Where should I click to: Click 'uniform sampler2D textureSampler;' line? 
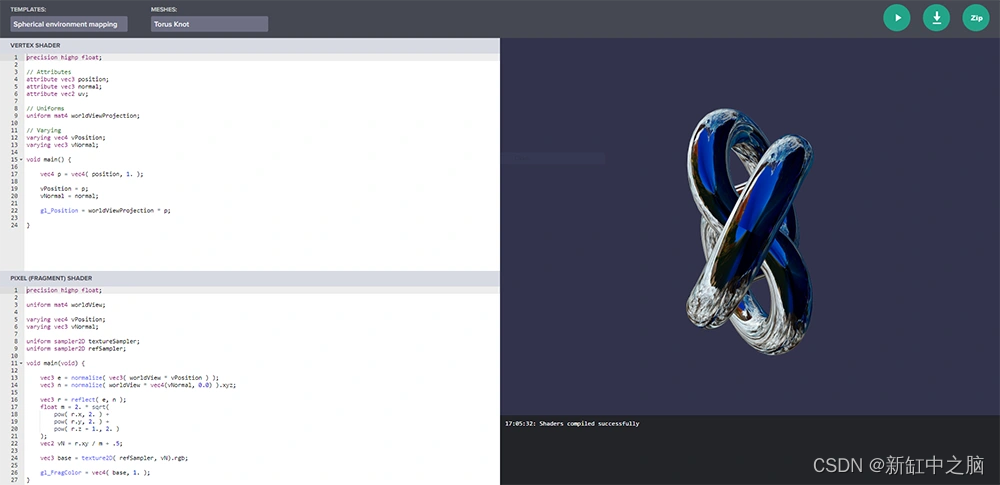coord(83,341)
